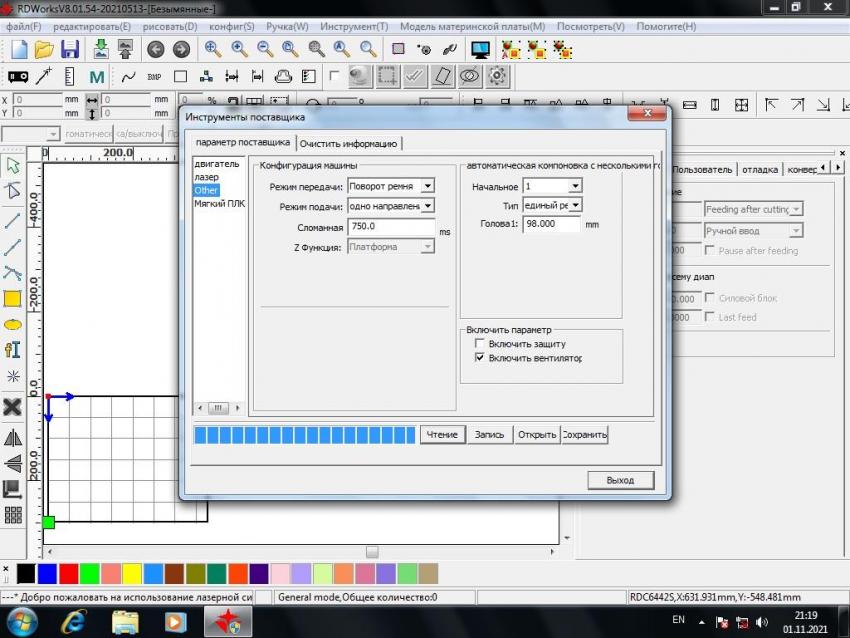This screenshot has height=638, width=850.
Task: Select the yellow Rectangle drawing tool
Action: [13, 298]
